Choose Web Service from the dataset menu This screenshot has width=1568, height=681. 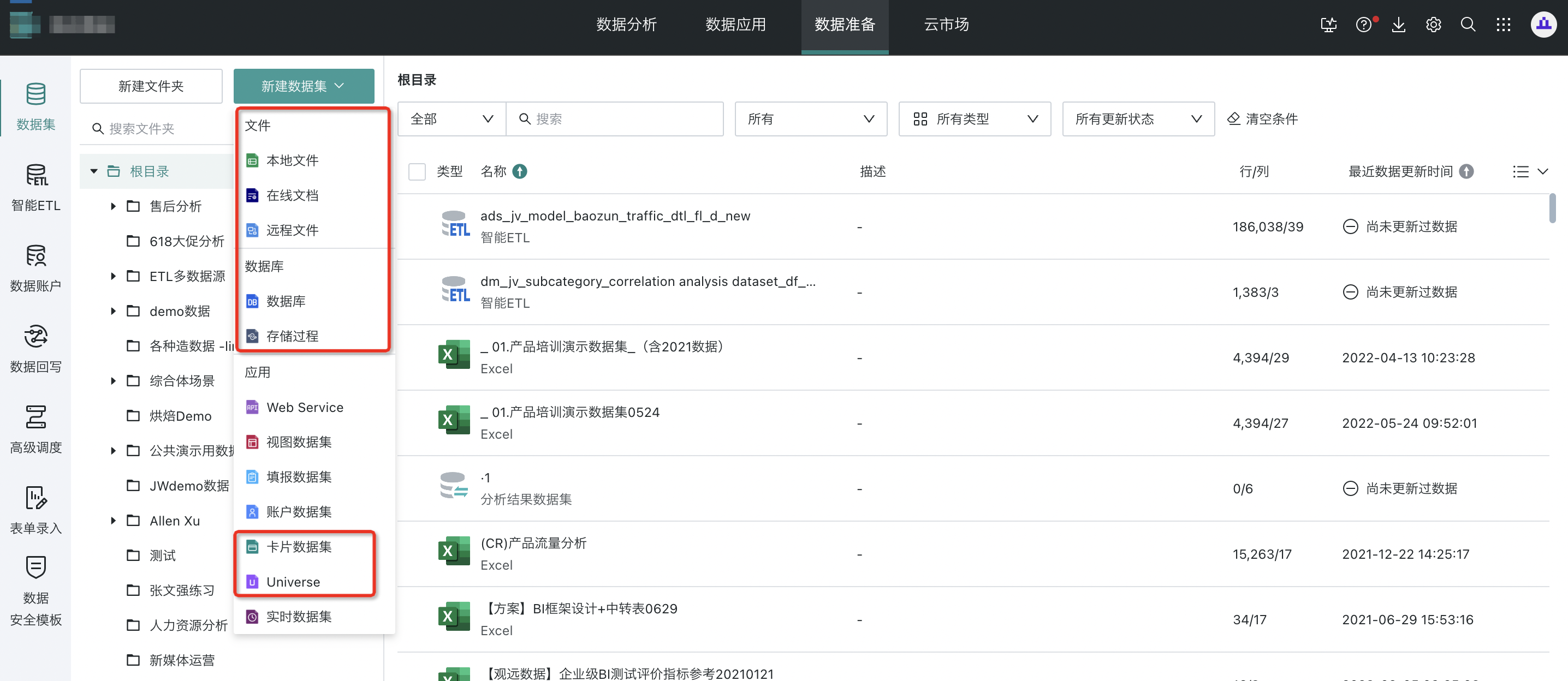[314, 407]
